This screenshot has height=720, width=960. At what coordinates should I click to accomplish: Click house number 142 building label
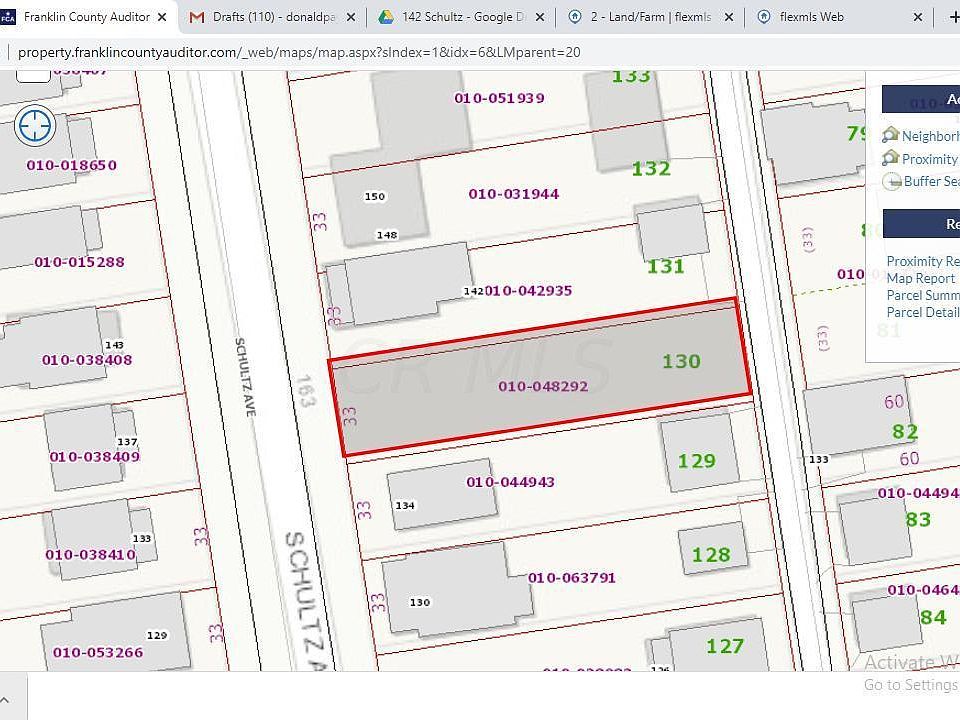pos(473,291)
